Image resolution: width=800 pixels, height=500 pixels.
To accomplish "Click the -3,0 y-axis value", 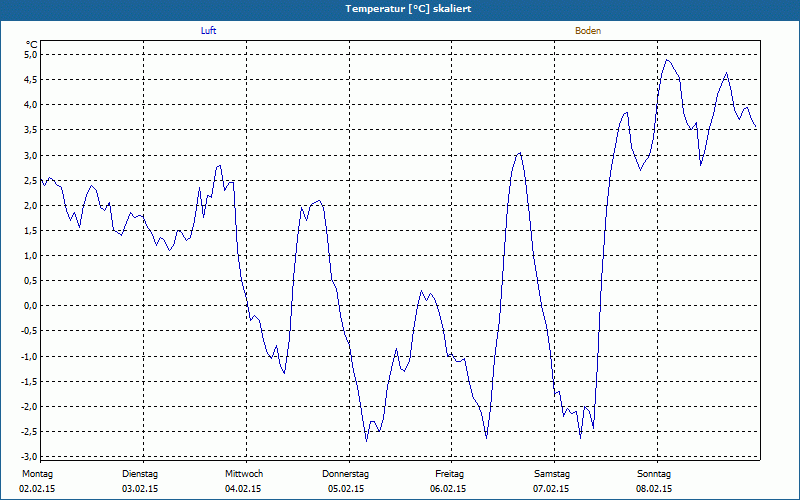I will (30, 456).
